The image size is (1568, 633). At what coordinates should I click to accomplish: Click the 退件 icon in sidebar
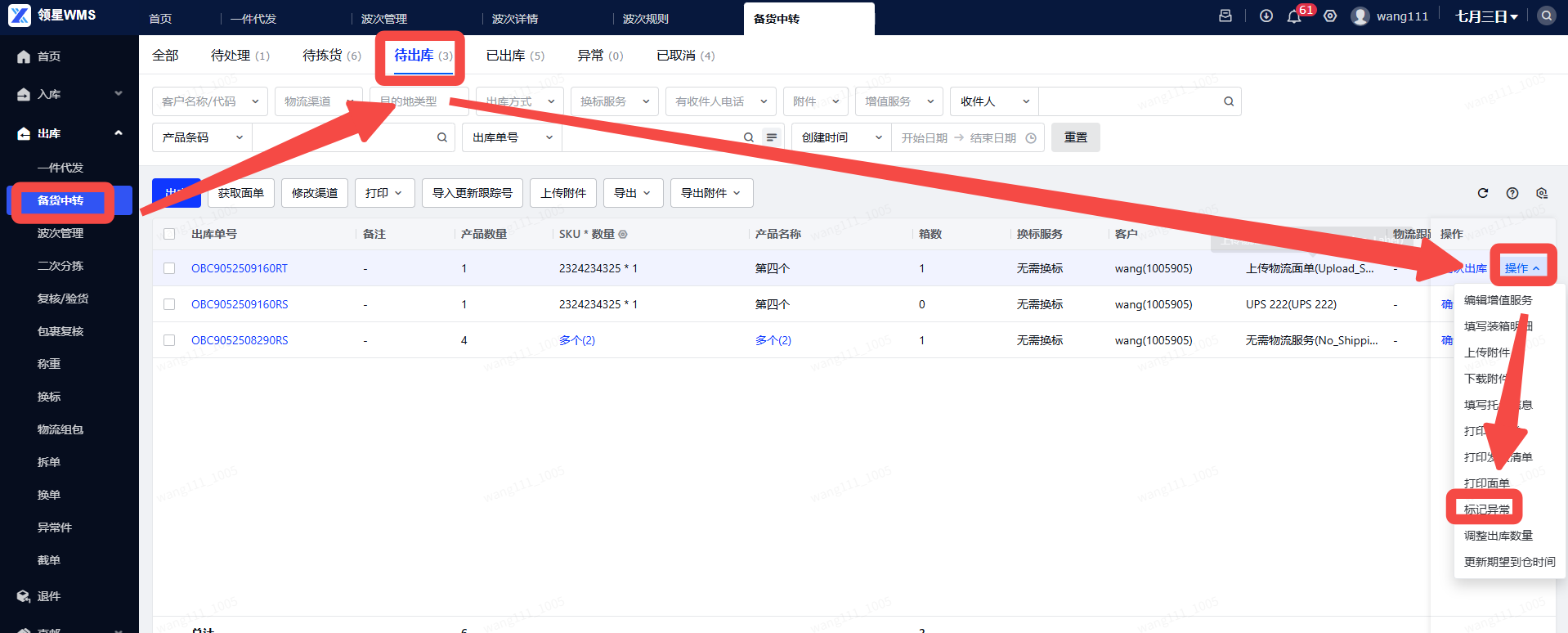(24, 596)
